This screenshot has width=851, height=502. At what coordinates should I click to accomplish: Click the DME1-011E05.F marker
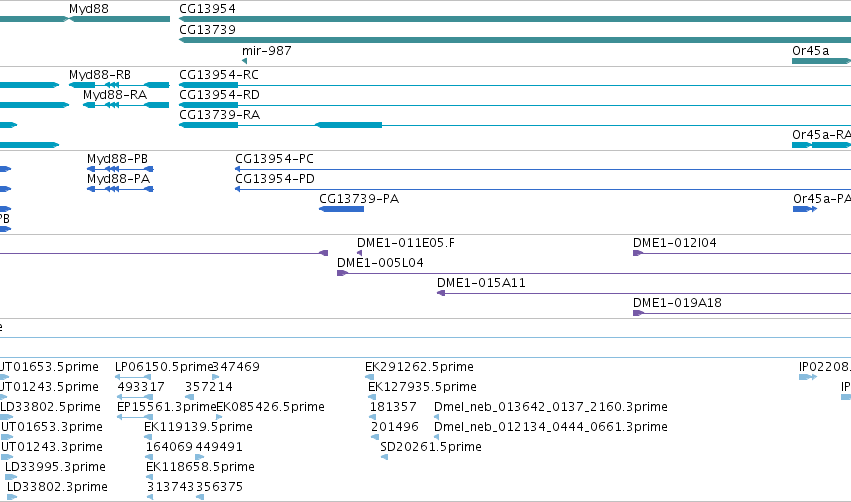coord(359,253)
